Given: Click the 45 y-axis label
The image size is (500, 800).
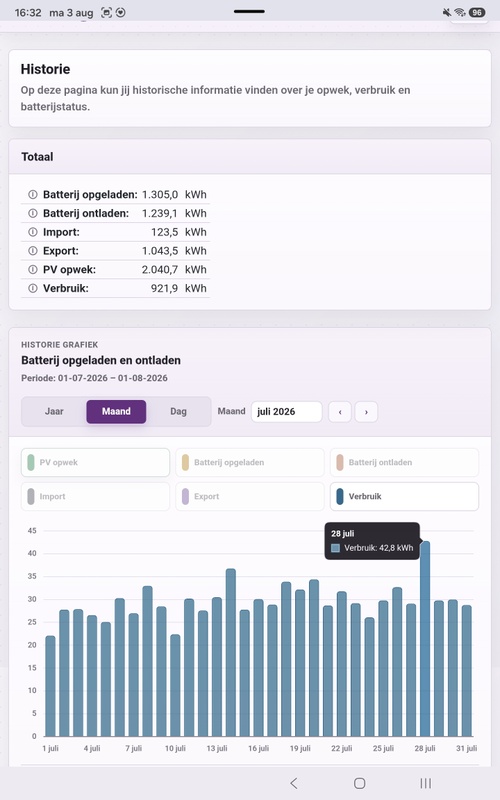Looking at the screenshot, I should point(32,531).
